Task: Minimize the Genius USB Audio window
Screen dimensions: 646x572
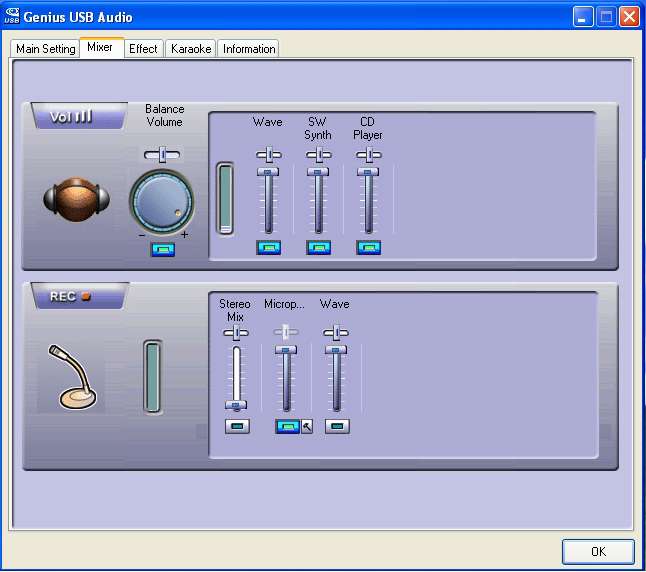Action: 583,17
